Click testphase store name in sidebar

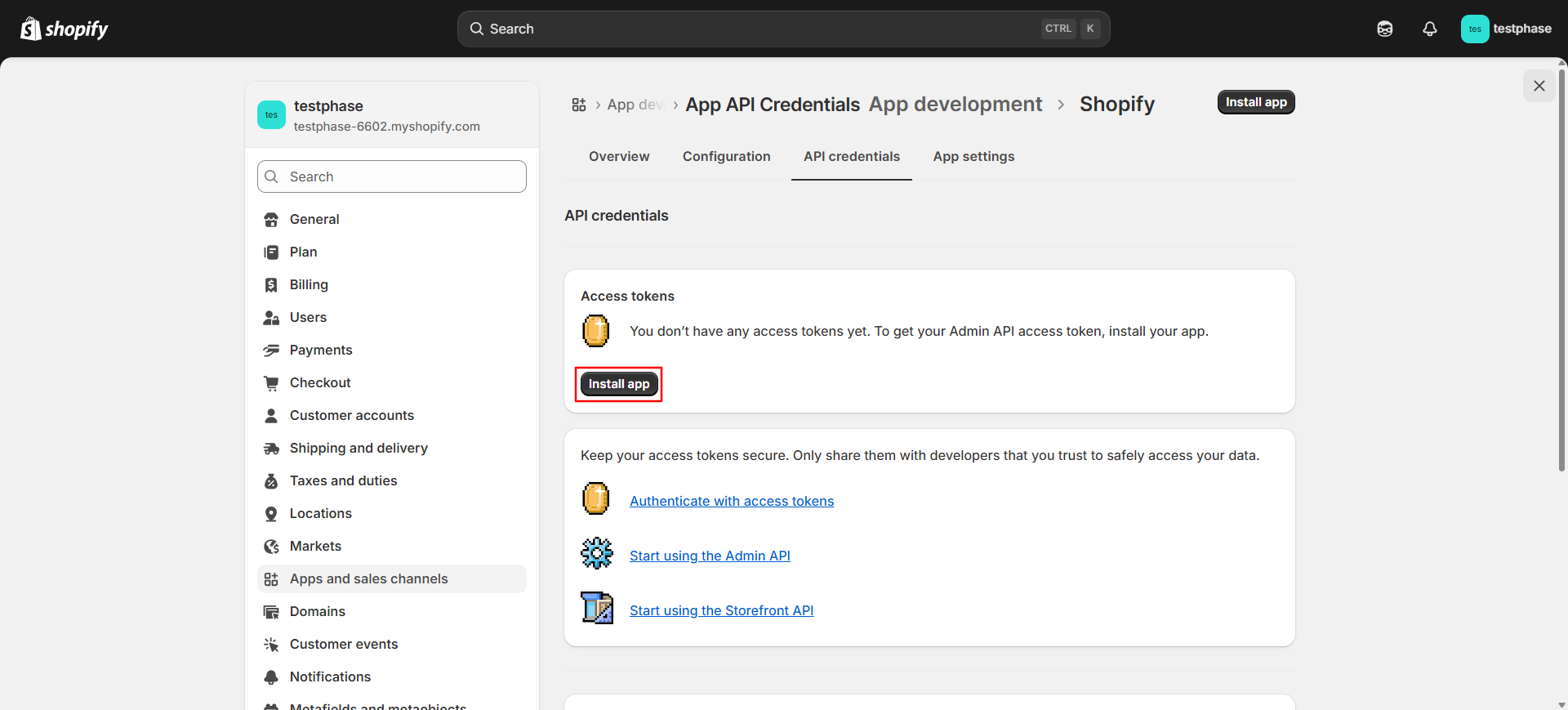coord(328,106)
